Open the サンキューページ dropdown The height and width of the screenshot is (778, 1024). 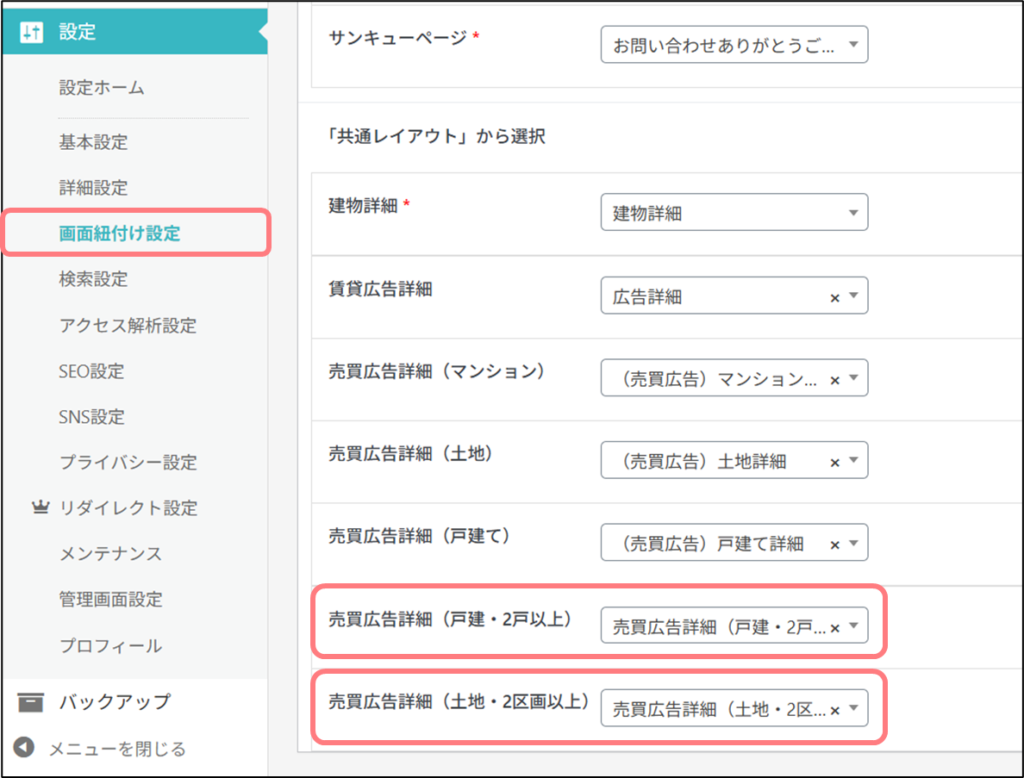tap(734, 45)
